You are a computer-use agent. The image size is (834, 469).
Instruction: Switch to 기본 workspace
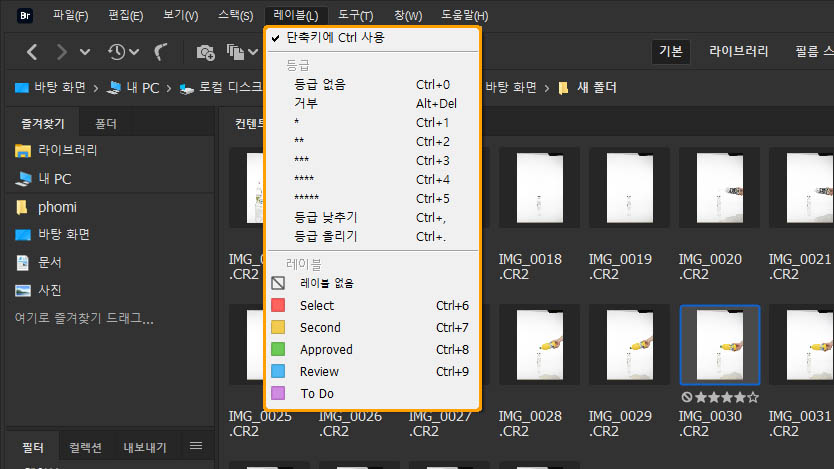coord(671,52)
